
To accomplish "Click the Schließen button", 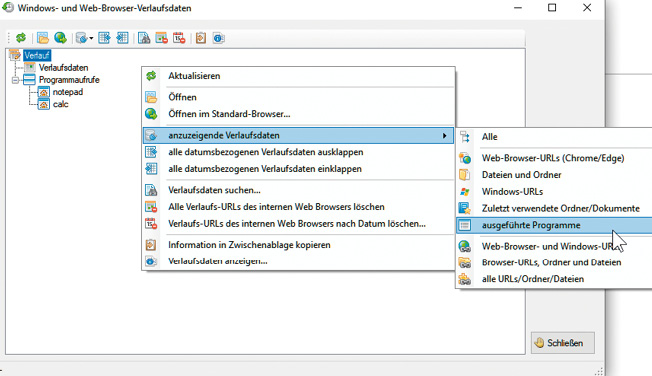I will pyautogui.click(x=563, y=343).
